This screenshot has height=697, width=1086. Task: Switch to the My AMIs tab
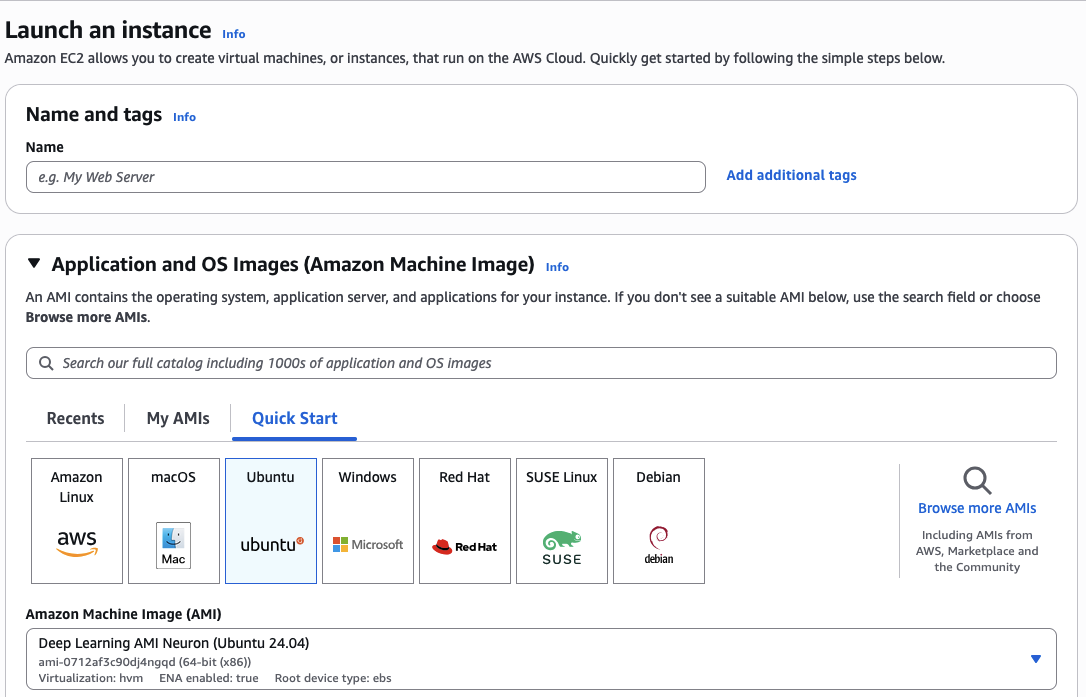178,418
